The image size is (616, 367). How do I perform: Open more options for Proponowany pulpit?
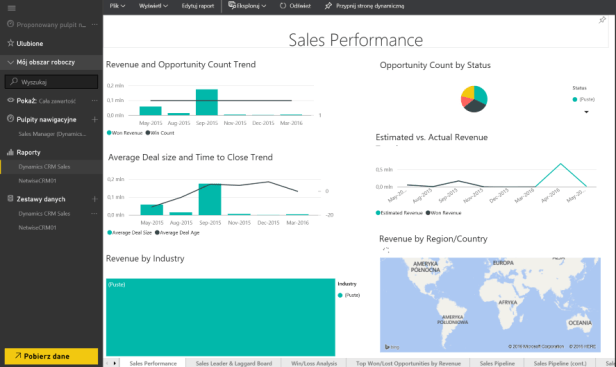click(95, 24)
